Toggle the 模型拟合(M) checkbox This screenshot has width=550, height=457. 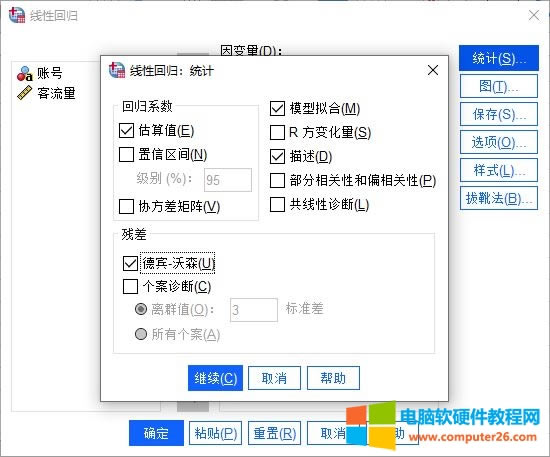click(x=277, y=108)
